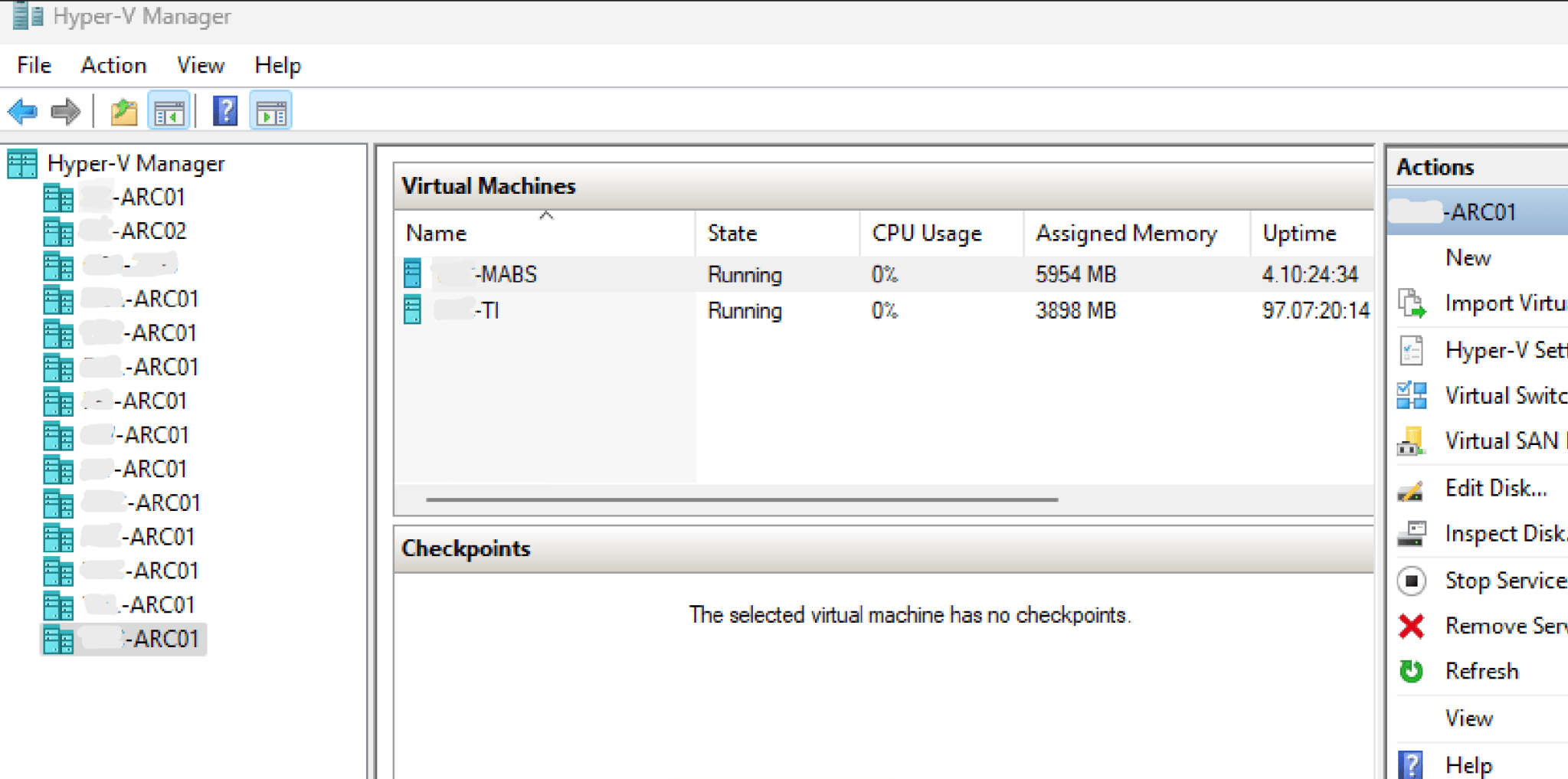Click New in the Actions pane
1568x779 pixels.
(x=1468, y=258)
